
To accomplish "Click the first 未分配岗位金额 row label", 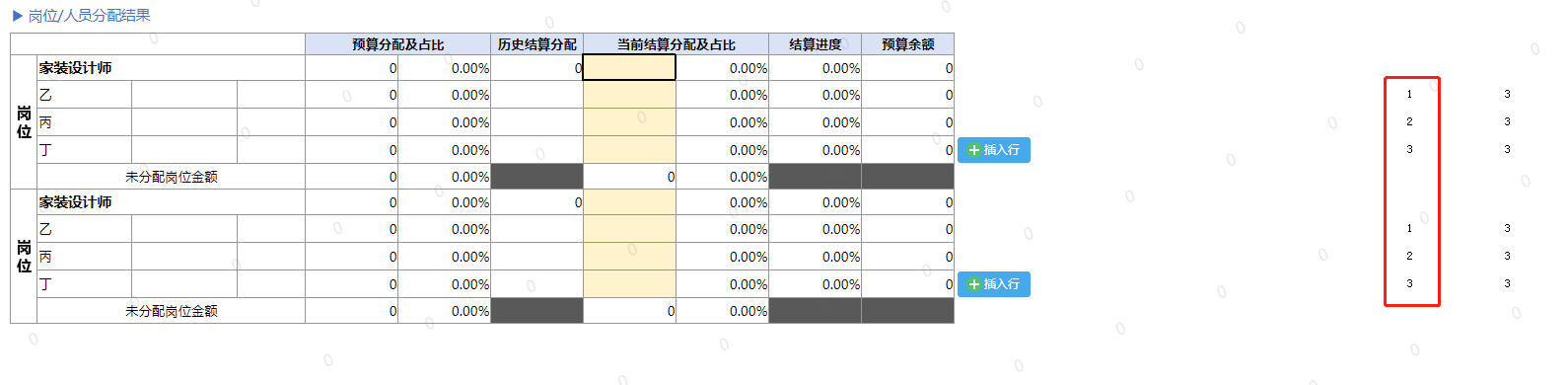I will 172,177.
